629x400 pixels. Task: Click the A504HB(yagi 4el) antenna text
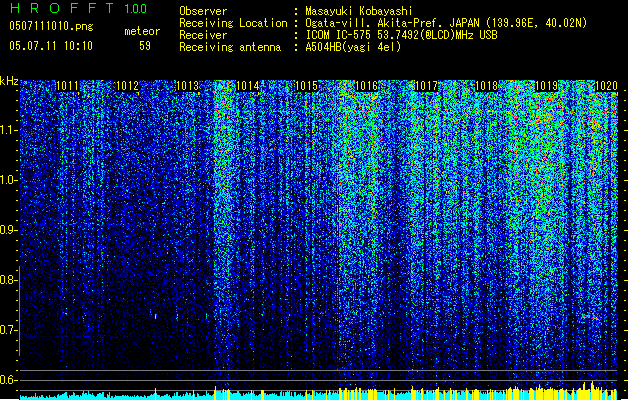353,47
